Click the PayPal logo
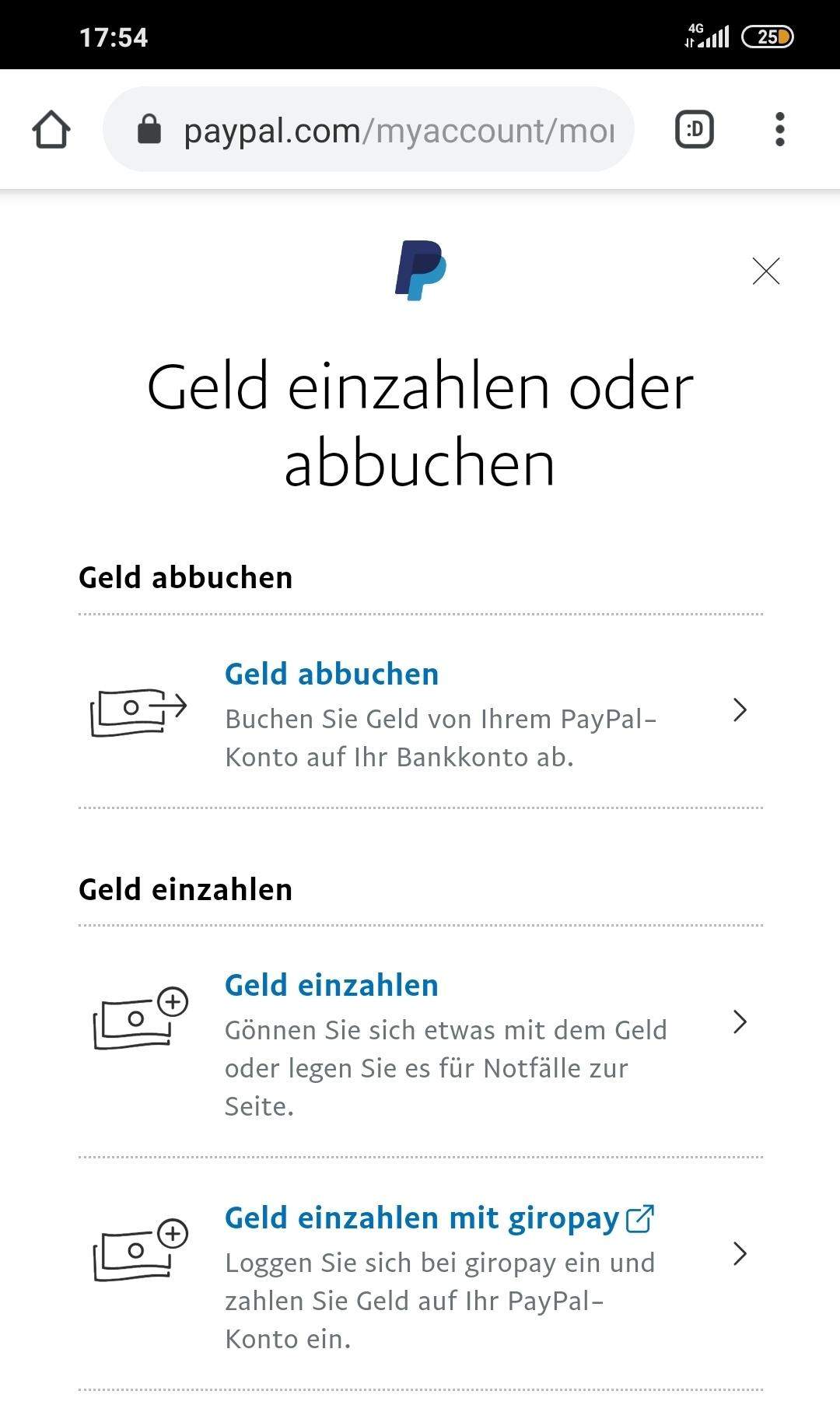This screenshot has height=1412, width=840. pos(420,268)
